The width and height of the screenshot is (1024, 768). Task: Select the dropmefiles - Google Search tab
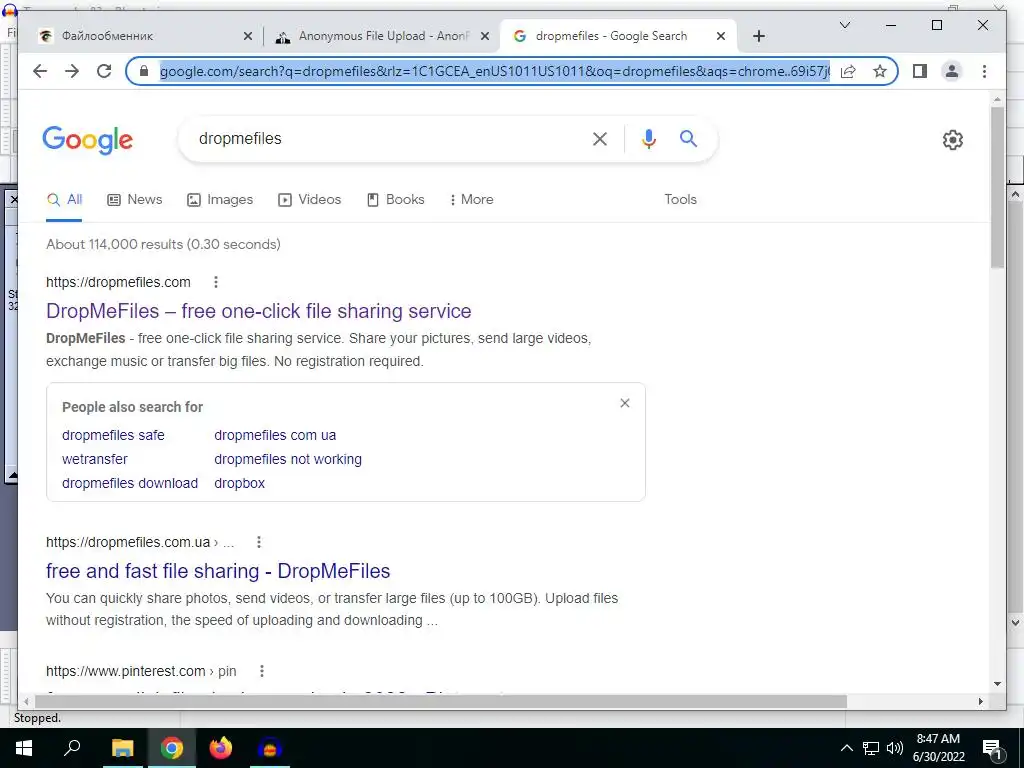click(x=617, y=37)
